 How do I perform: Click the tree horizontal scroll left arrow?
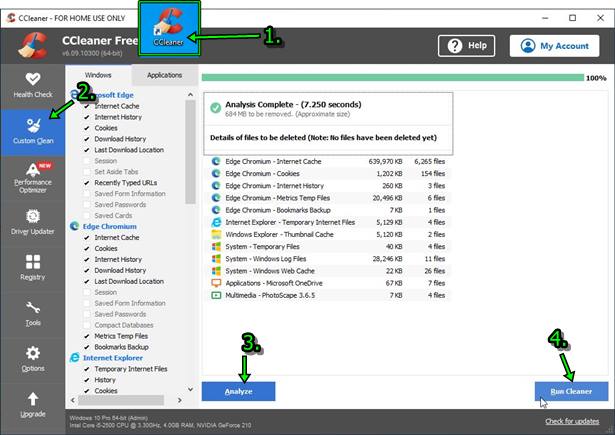tap(73, 400)
